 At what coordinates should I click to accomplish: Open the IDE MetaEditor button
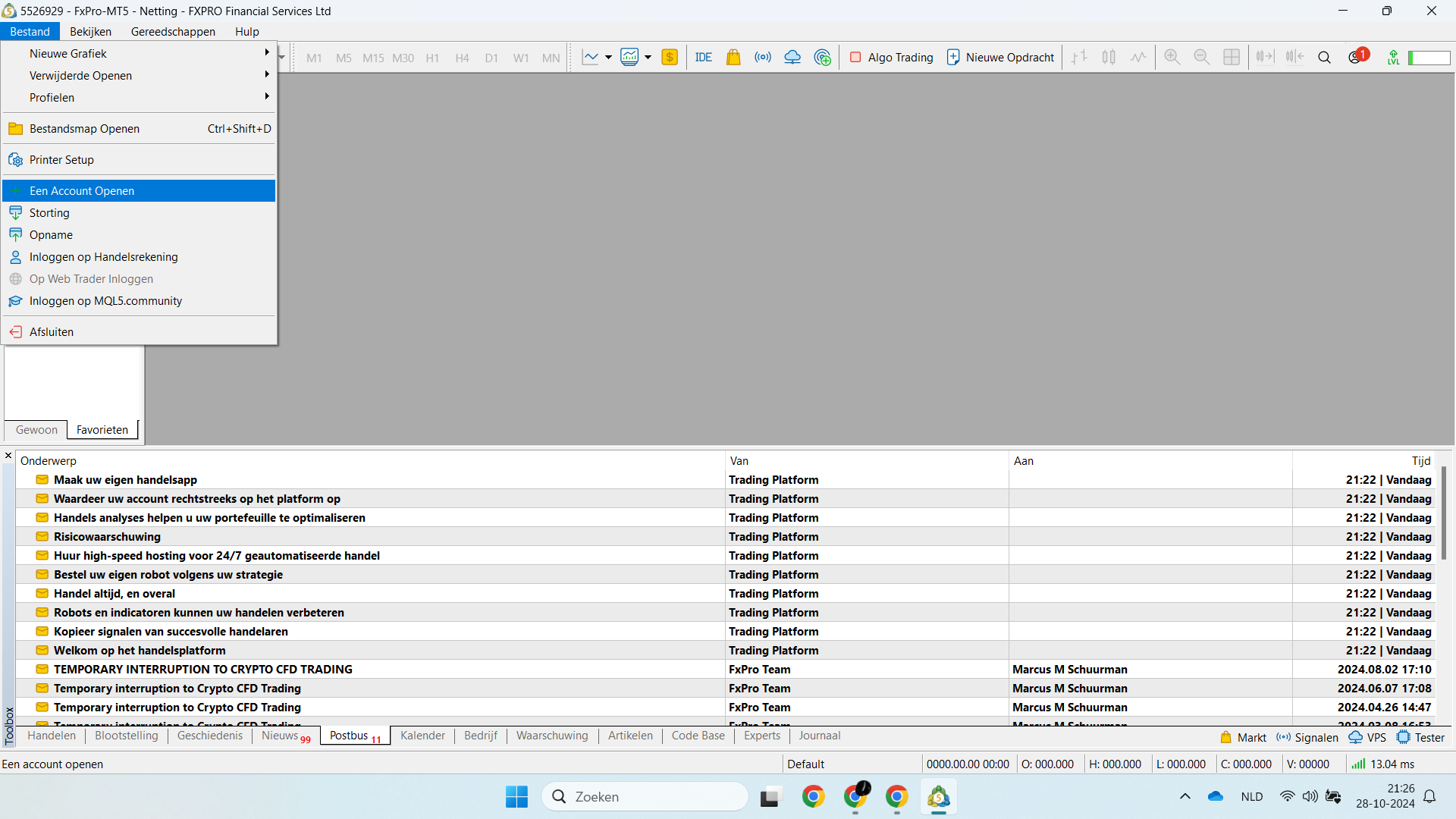click(x=704, y=57)
